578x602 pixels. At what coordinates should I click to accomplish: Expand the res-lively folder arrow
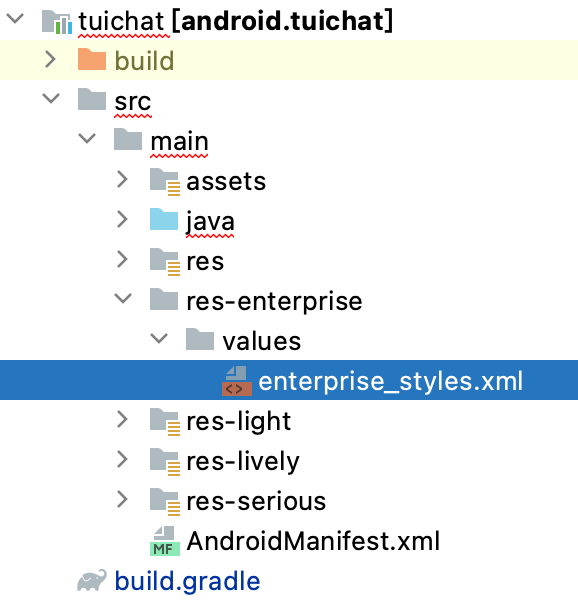[122, 459]
